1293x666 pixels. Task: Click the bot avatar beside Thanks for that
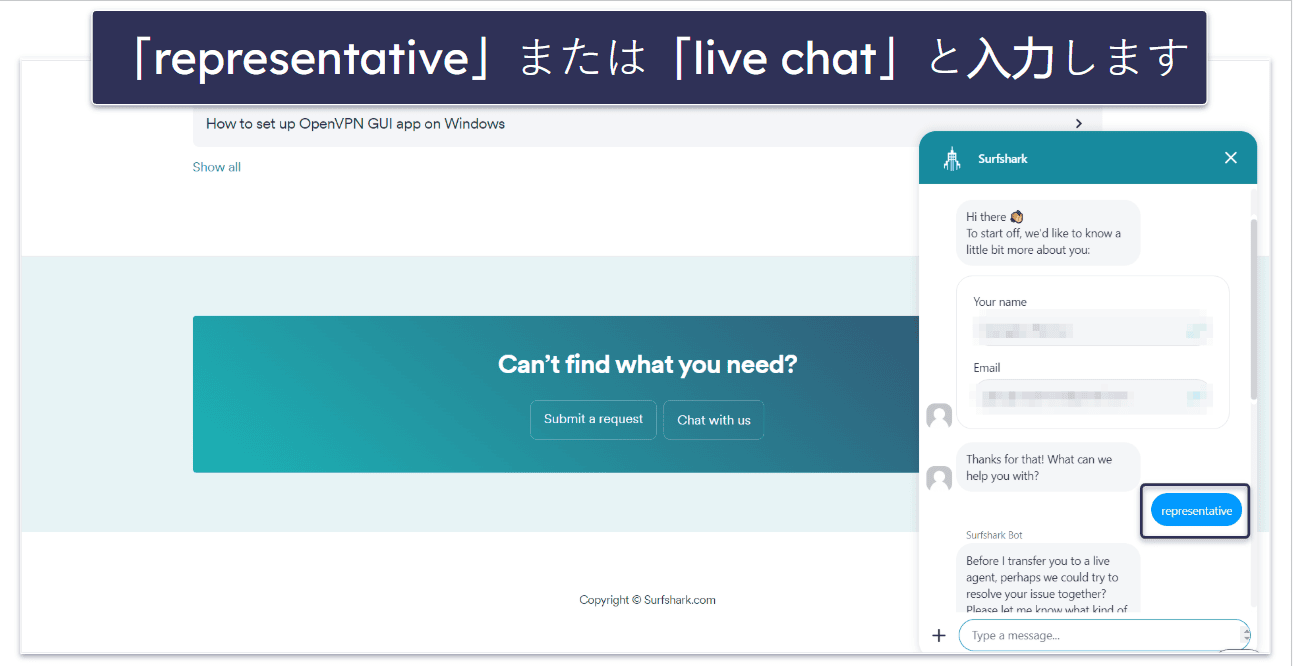click(x=939, y=479)
